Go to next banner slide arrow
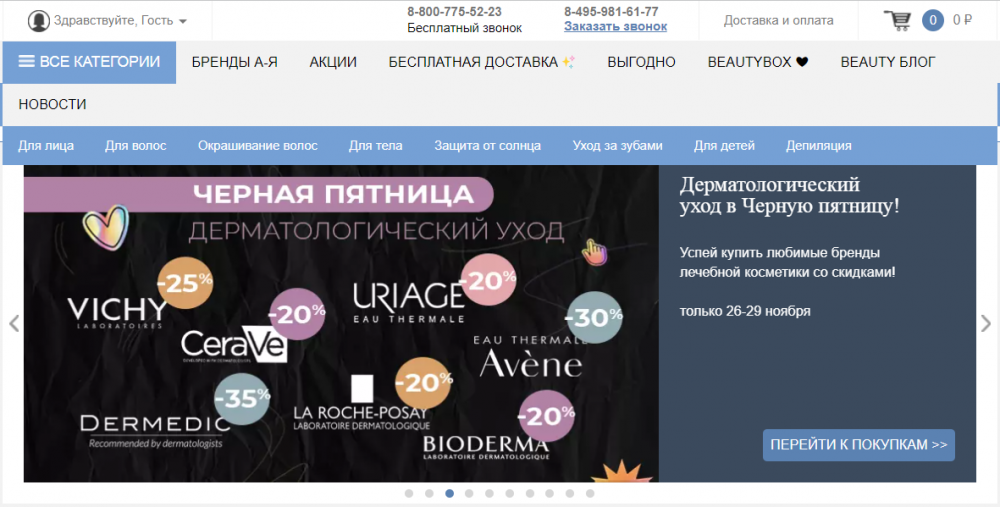This screenshot has width=1000, height=507. click(x=986, y=323)
